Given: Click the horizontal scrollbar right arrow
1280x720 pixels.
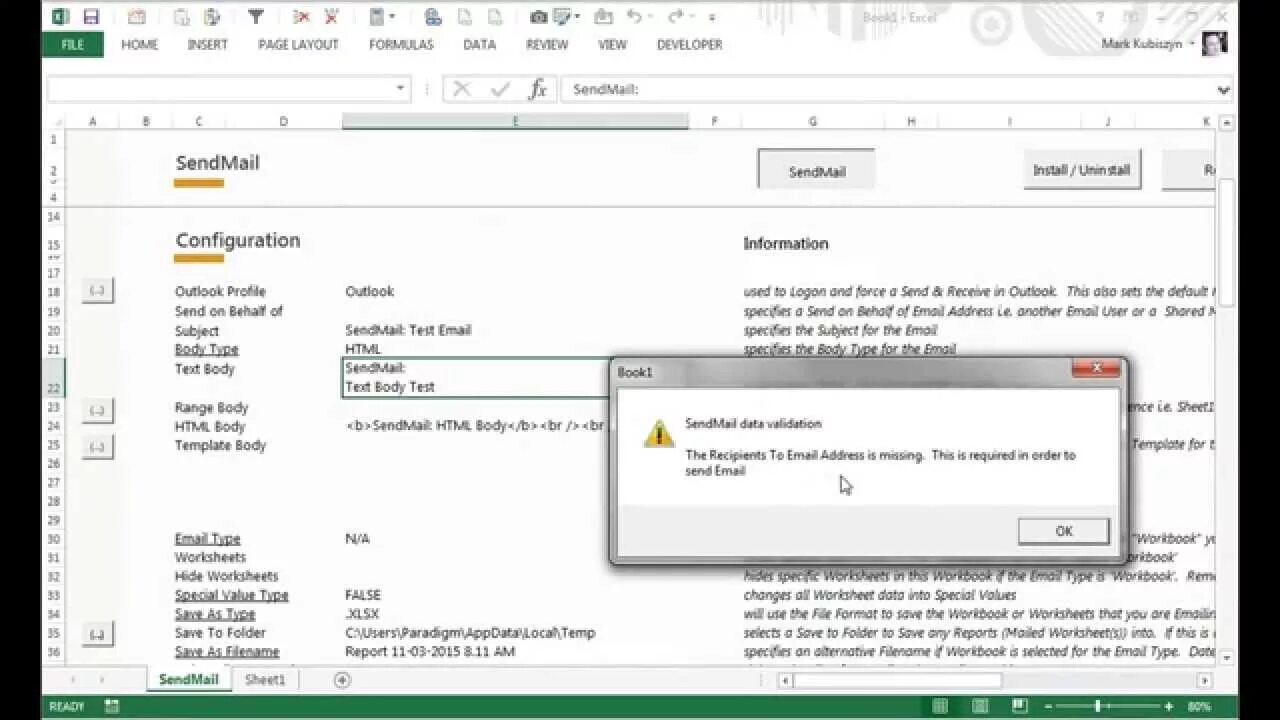Looking at the screenshot, I should click(1204, 680).
